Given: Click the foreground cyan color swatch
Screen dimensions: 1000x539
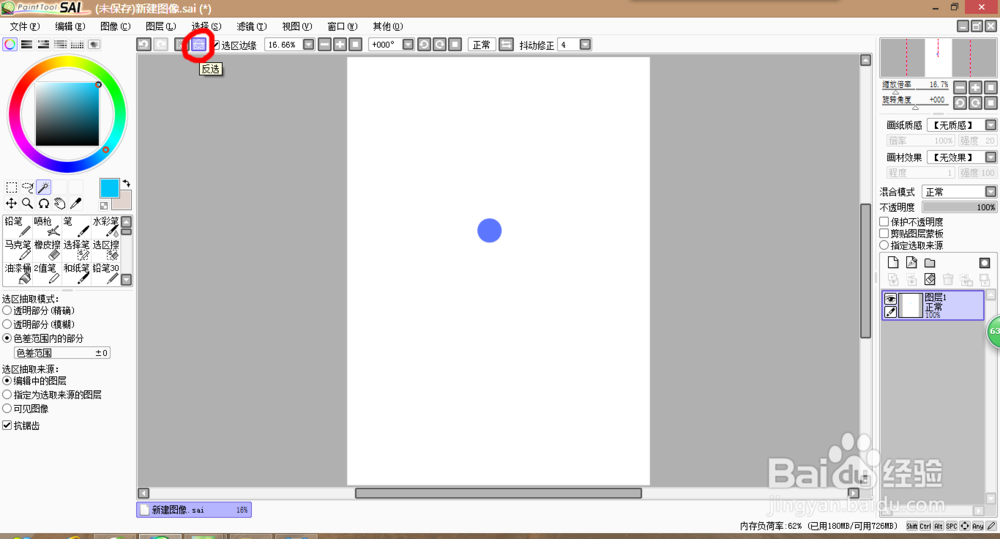Looking at the screenshot, I should (109, 188).
